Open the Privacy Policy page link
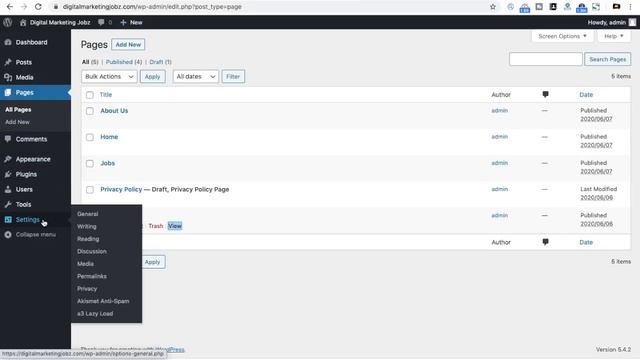The width and height of the screenshot is (640, 360). tap(121, 189)
